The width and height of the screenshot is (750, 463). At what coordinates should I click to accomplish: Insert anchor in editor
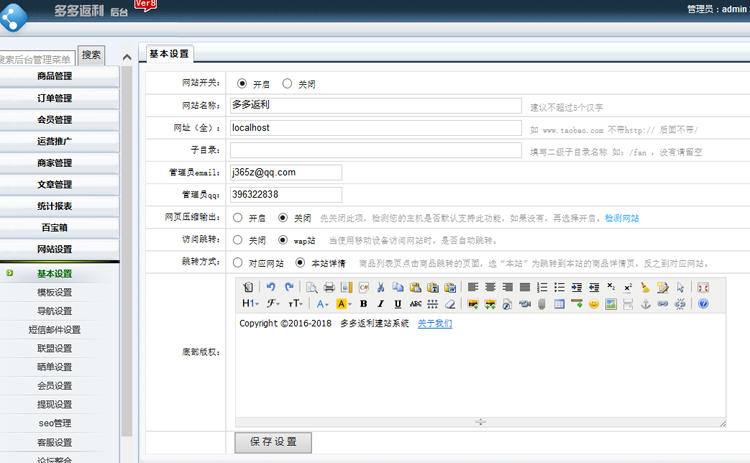pos(646,304)
